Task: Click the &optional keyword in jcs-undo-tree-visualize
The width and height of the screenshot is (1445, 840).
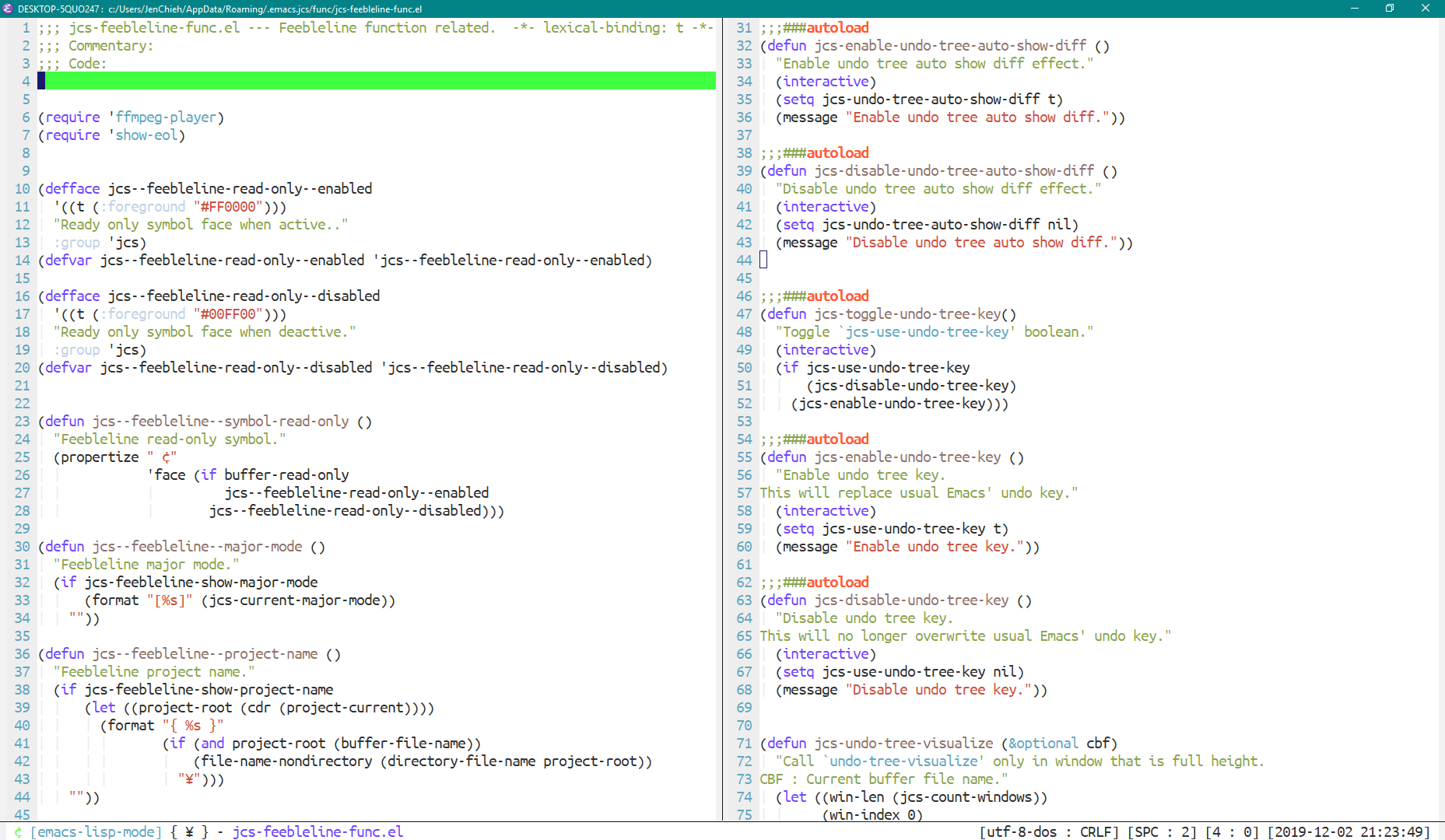Action: click(1043, 744)
